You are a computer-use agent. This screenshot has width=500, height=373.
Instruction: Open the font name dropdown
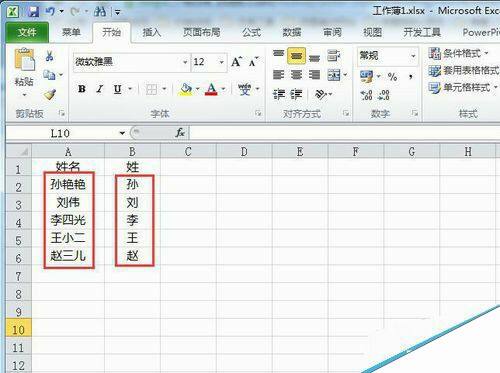pos(185,62)
